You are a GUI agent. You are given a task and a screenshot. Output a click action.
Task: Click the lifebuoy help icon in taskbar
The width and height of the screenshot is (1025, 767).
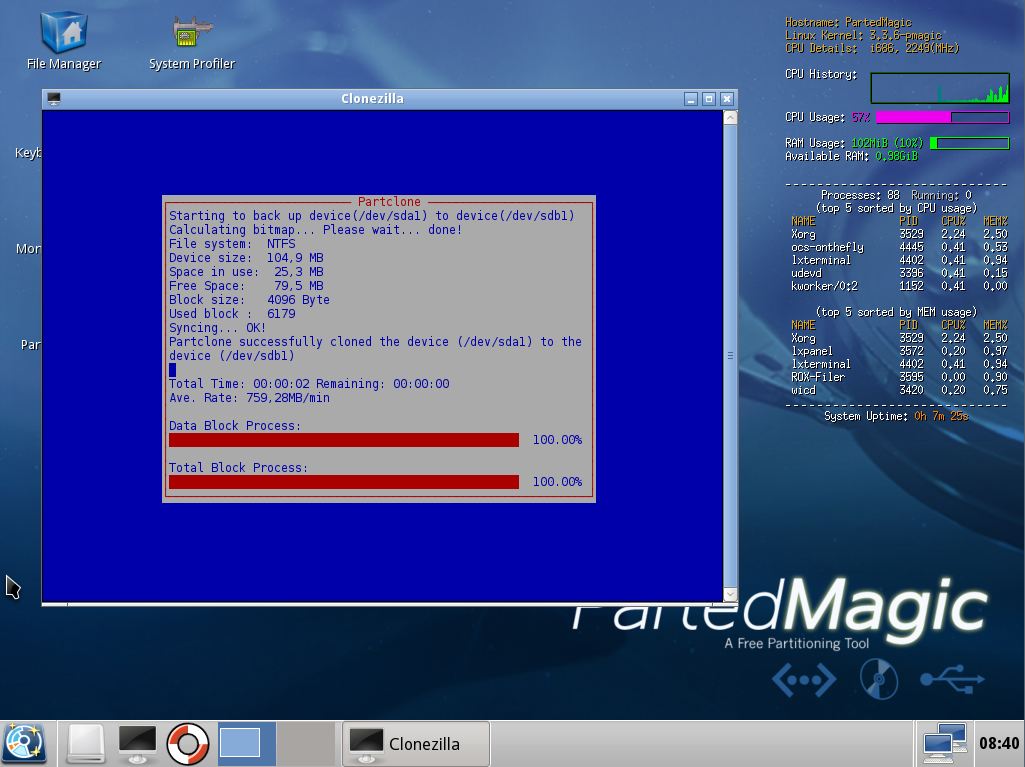point(187,743)
